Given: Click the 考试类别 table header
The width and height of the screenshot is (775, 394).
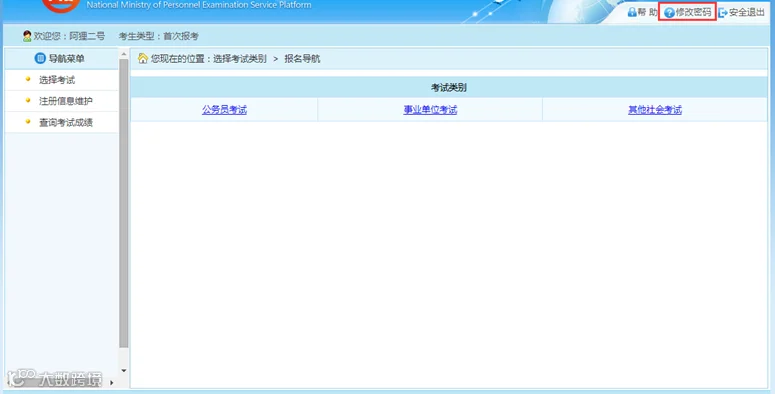Looking at the screenshot, I should 449,88.
